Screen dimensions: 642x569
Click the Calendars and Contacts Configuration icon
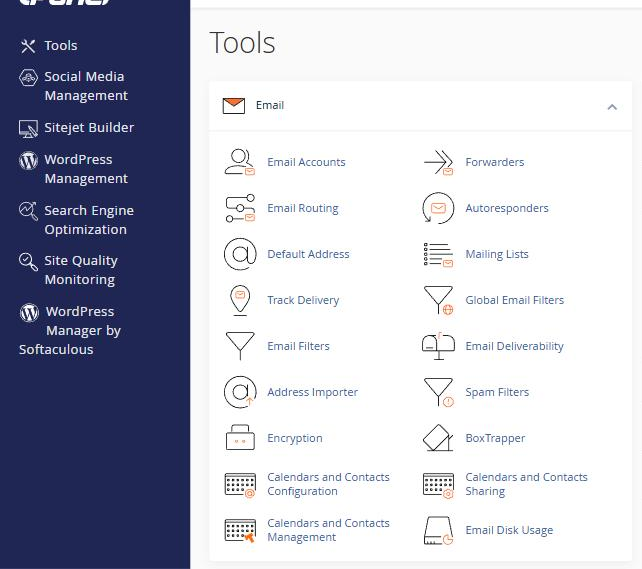(240, 485)
